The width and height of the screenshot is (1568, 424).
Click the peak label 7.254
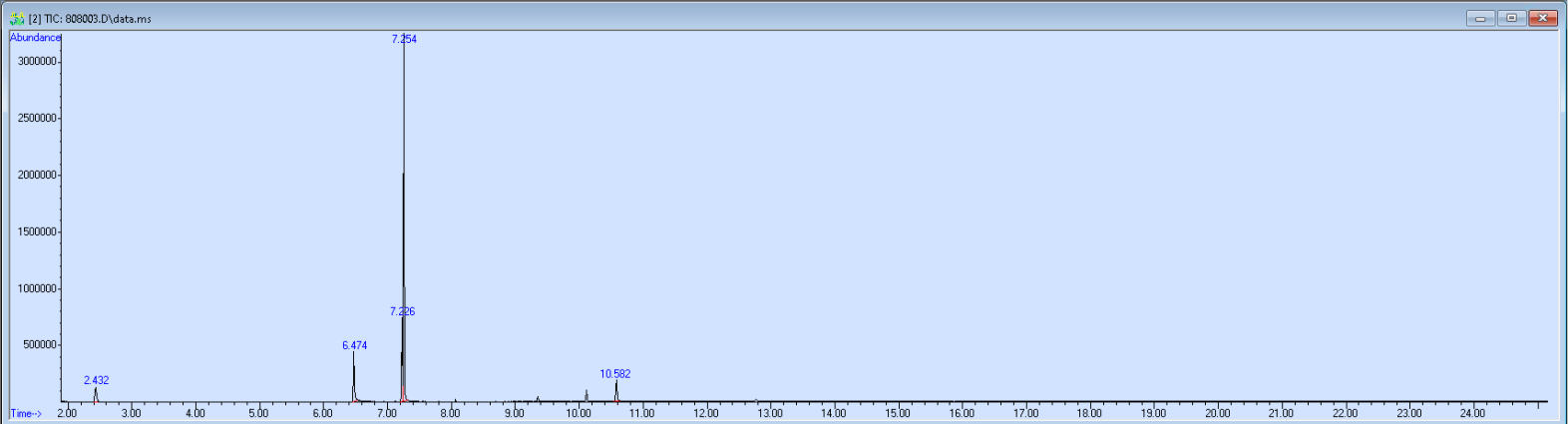(404, 39)
